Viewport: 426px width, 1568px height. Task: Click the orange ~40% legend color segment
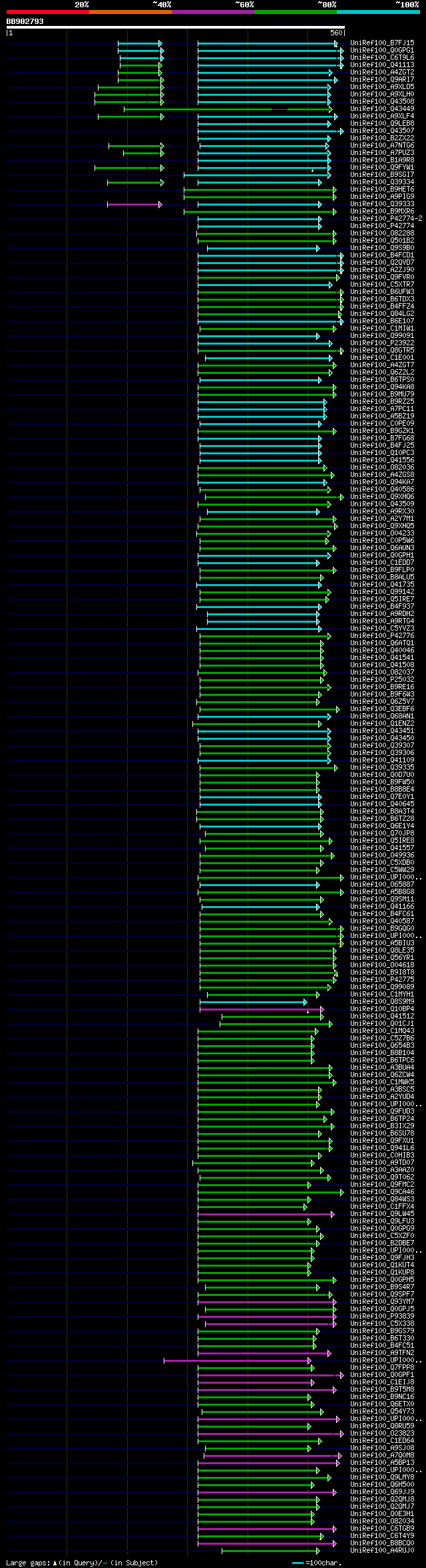[x=130, y=12]
